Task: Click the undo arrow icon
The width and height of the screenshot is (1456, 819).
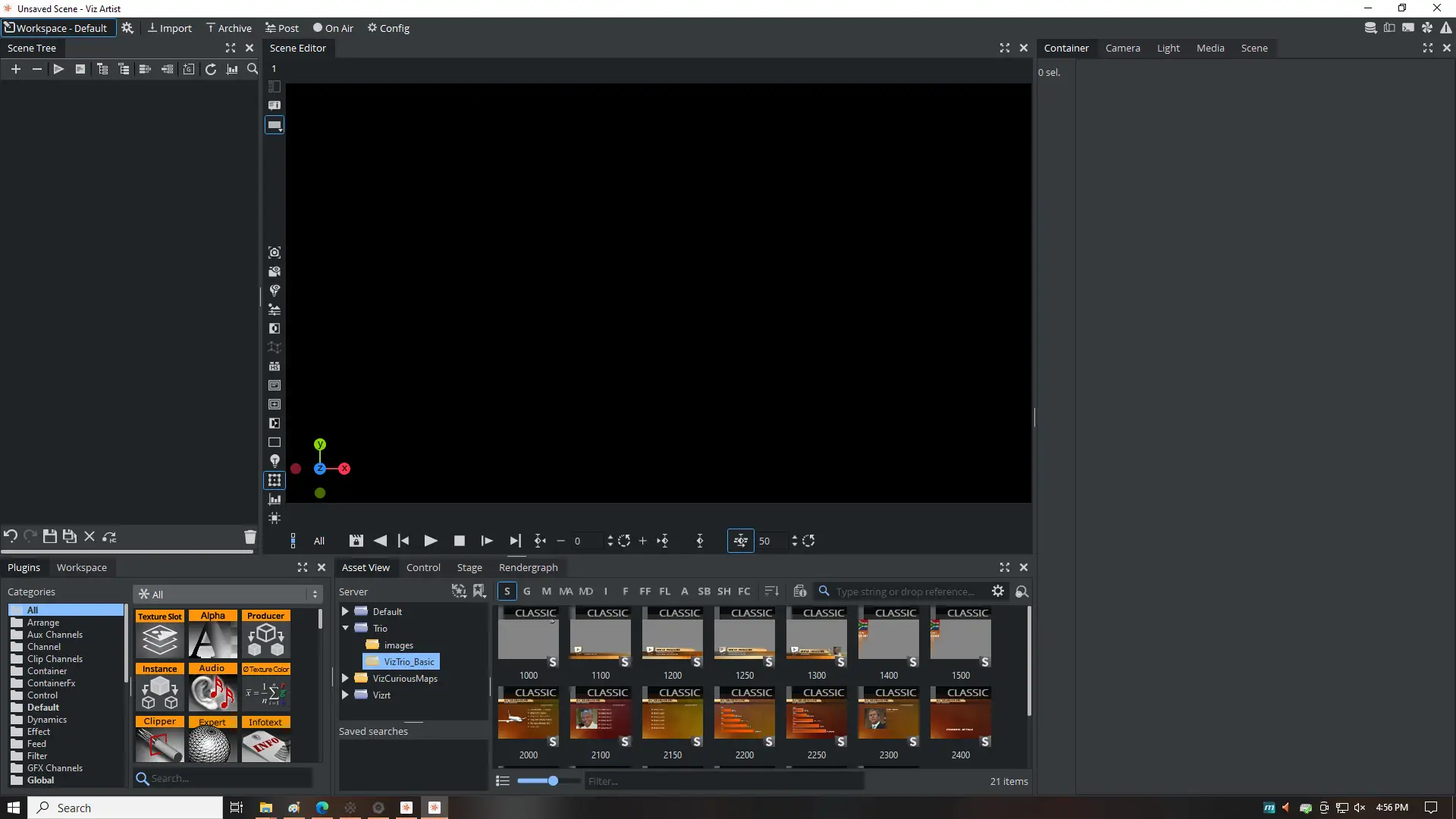Action: (x=11, y=537)
